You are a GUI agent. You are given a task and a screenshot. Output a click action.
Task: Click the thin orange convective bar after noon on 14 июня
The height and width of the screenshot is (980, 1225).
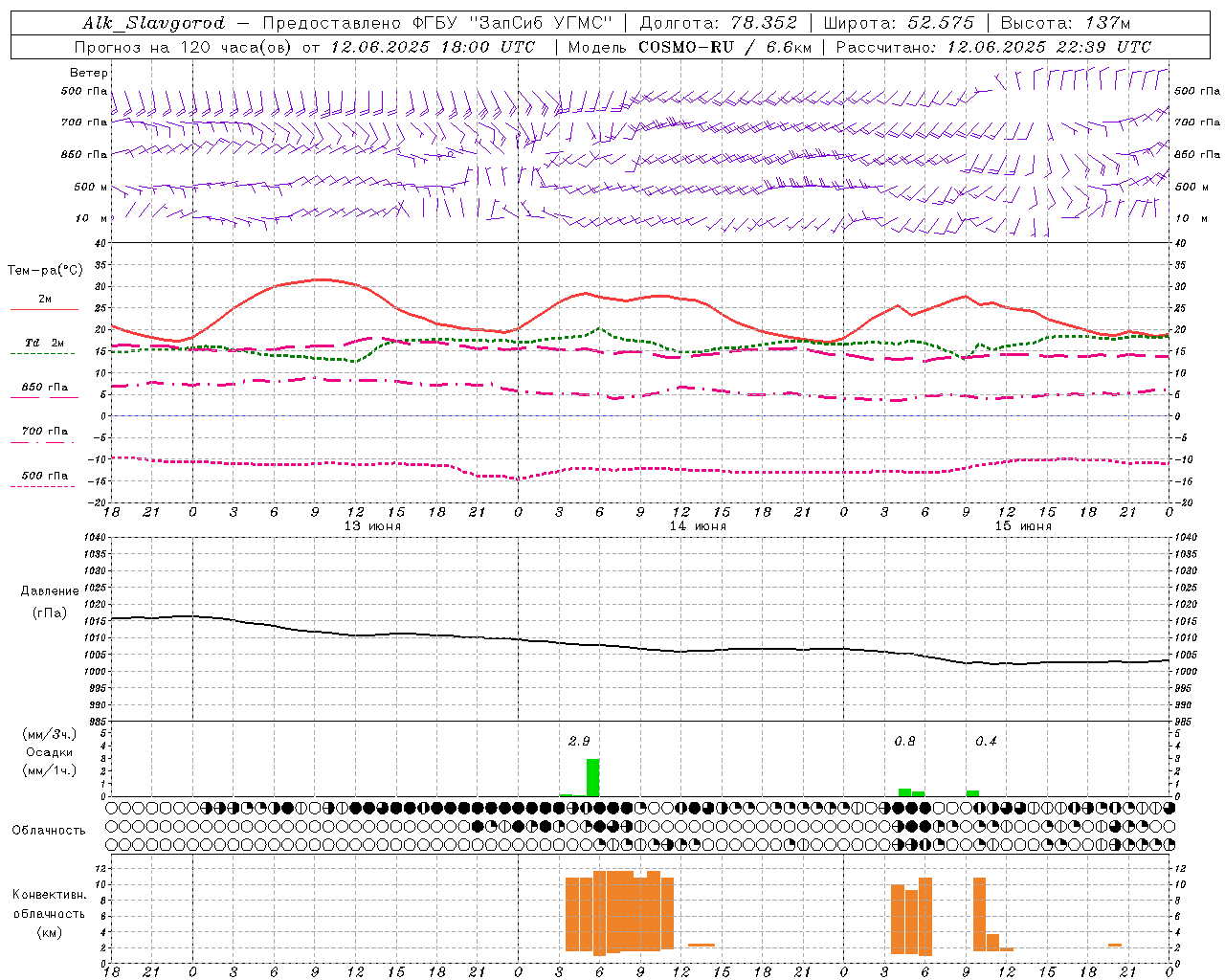coord(702,945)
